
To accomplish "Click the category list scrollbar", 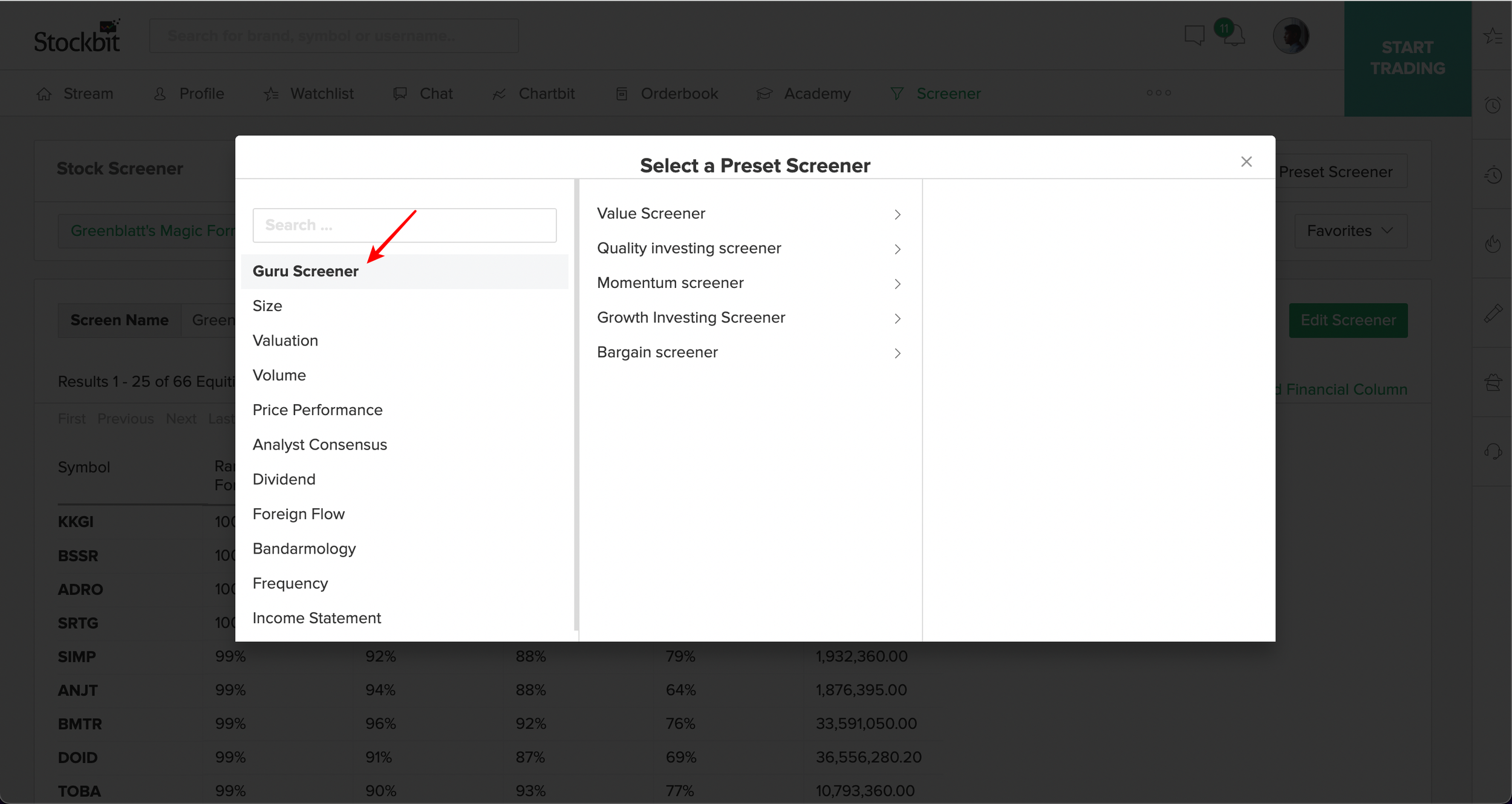I will click(576, 405).
